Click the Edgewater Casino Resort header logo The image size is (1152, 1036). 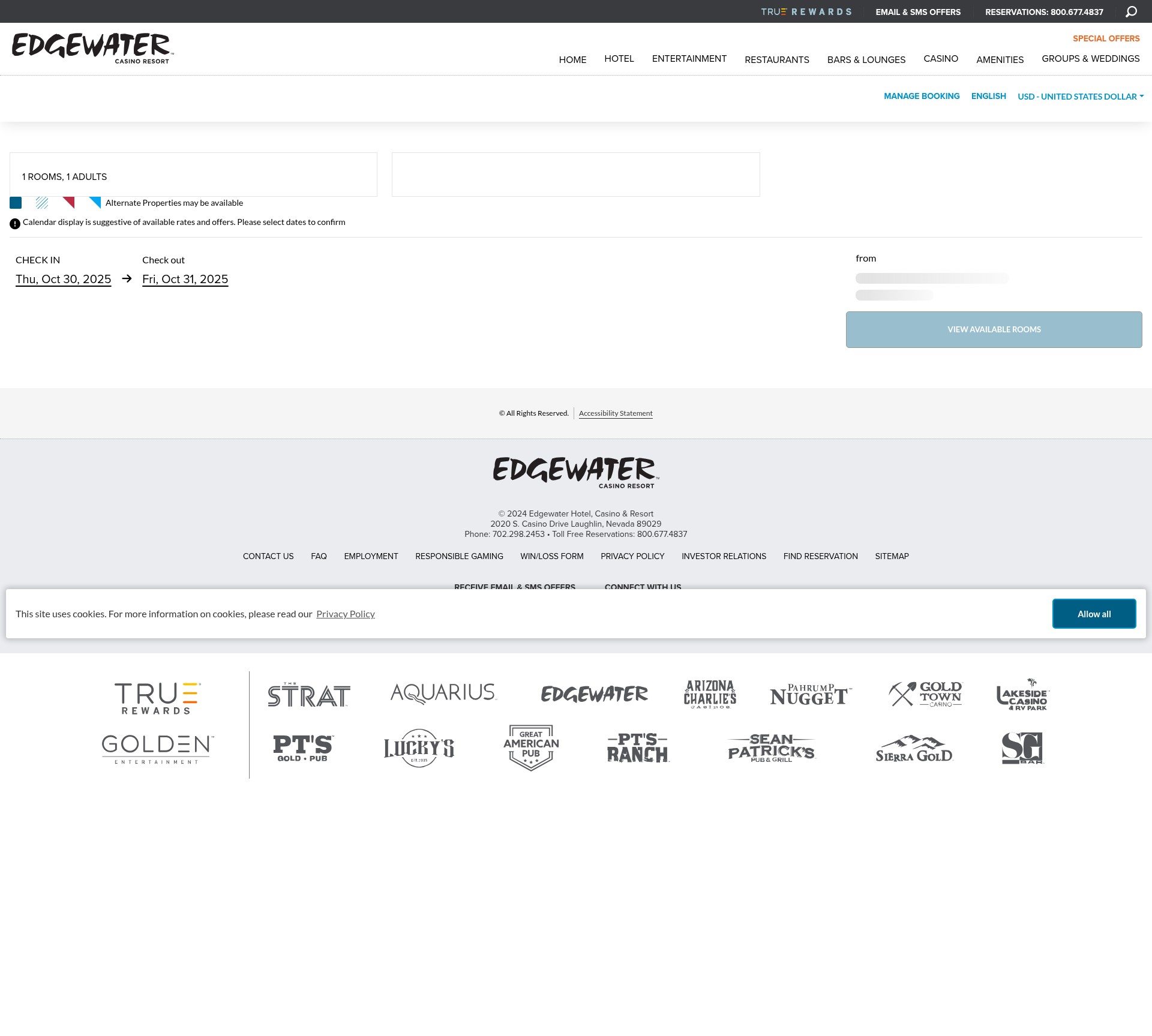pyautogui.click(x=93, y=49)
